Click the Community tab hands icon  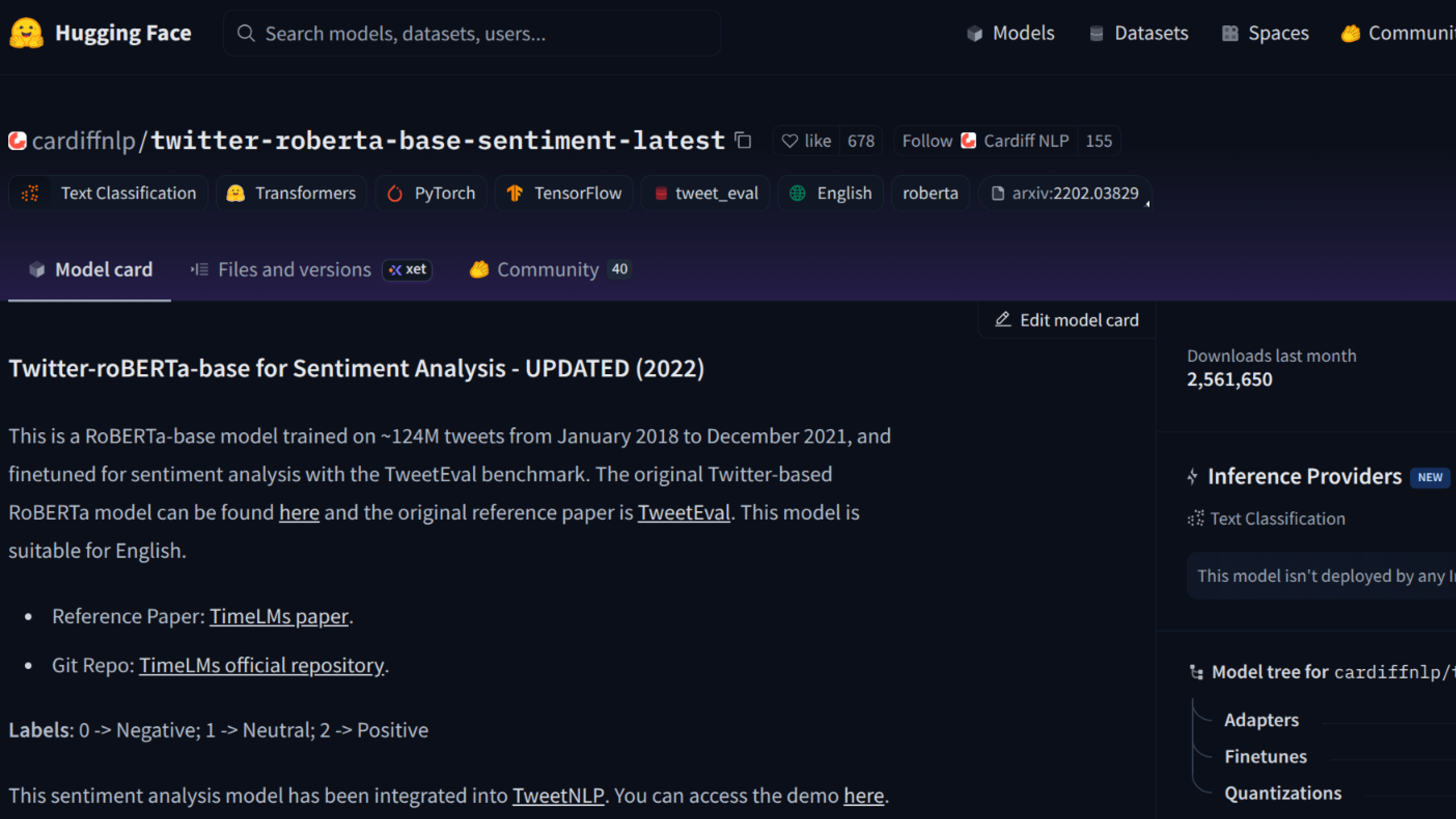tap(479, 269)
